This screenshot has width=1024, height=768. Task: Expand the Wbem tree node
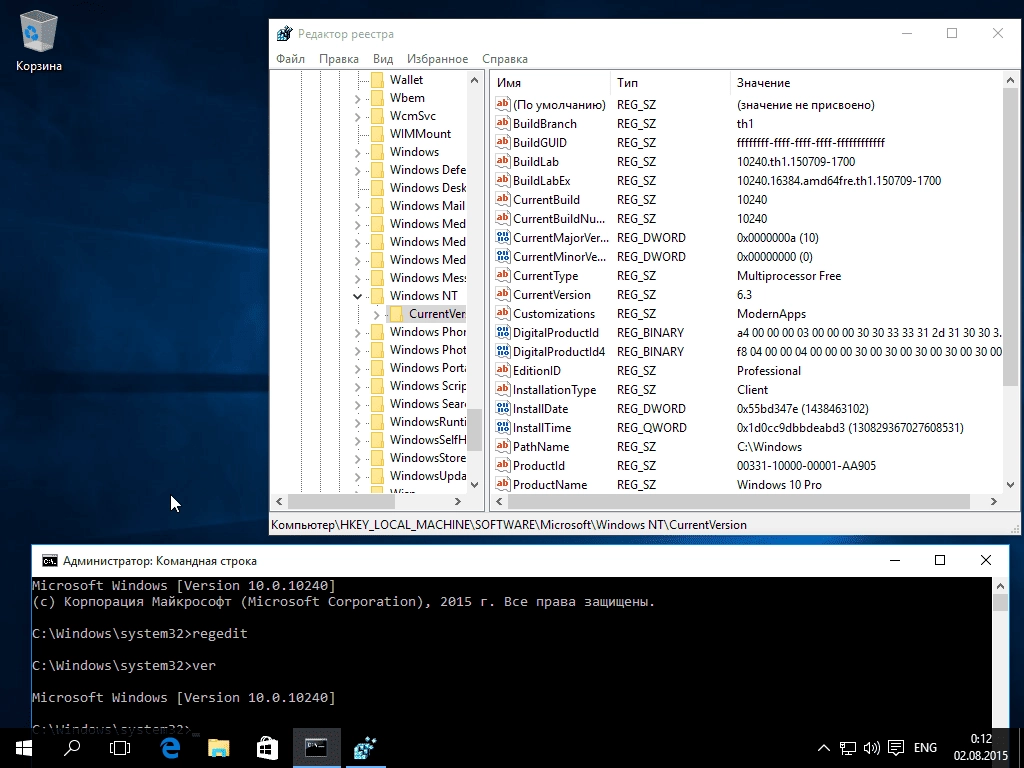click(357, 99)
